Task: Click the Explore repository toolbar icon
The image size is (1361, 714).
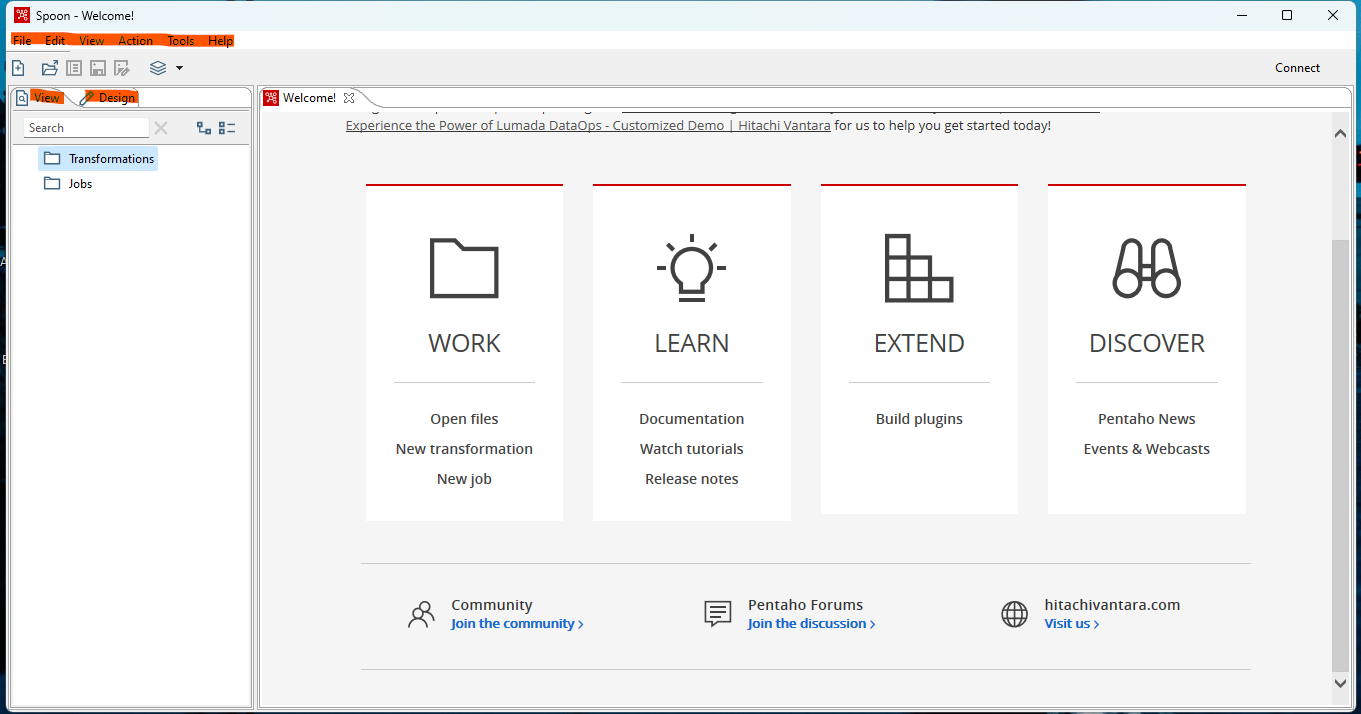Action: (x=74, y=68)
